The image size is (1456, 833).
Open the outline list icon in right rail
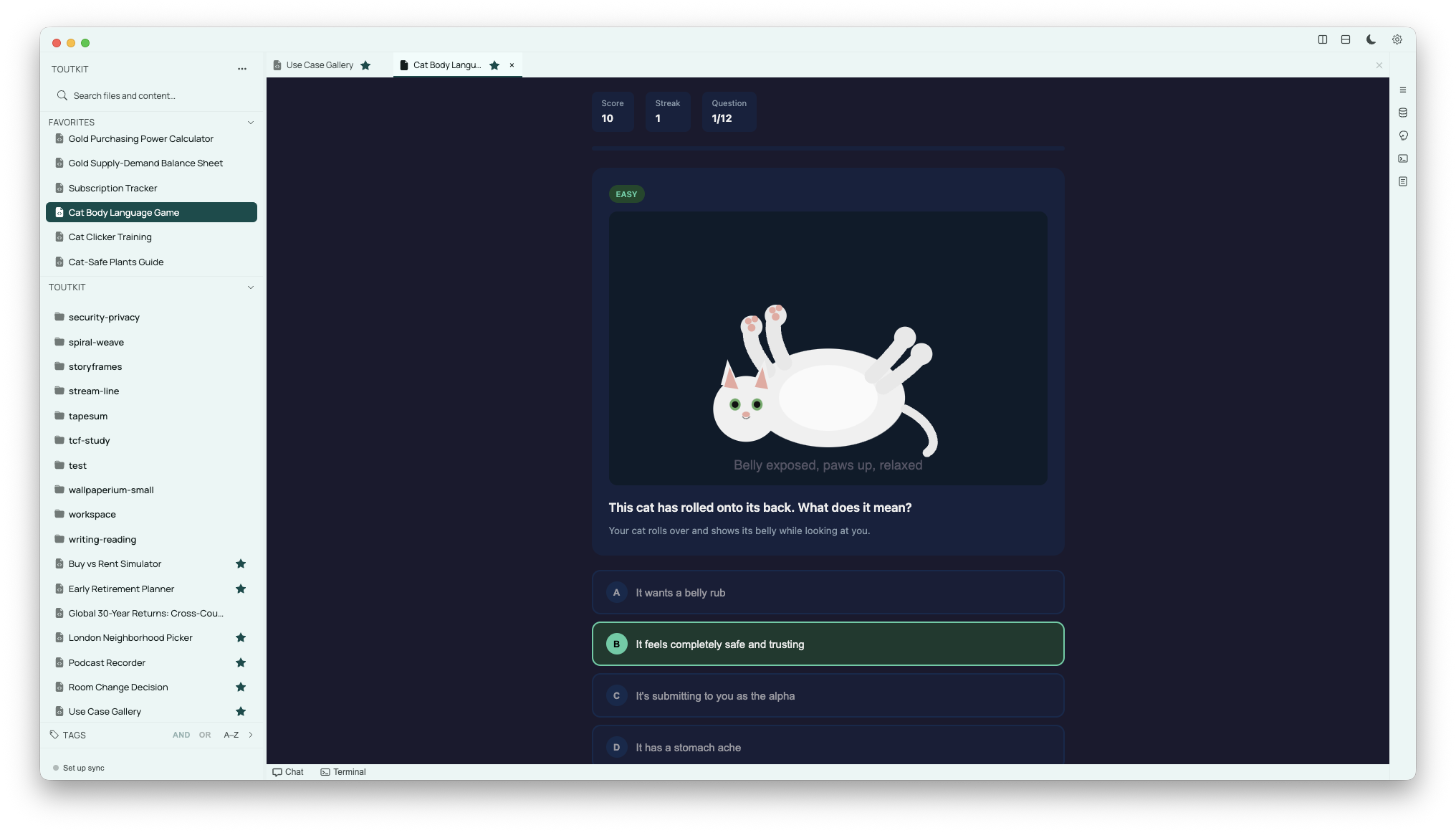(x=1403, y=90)
